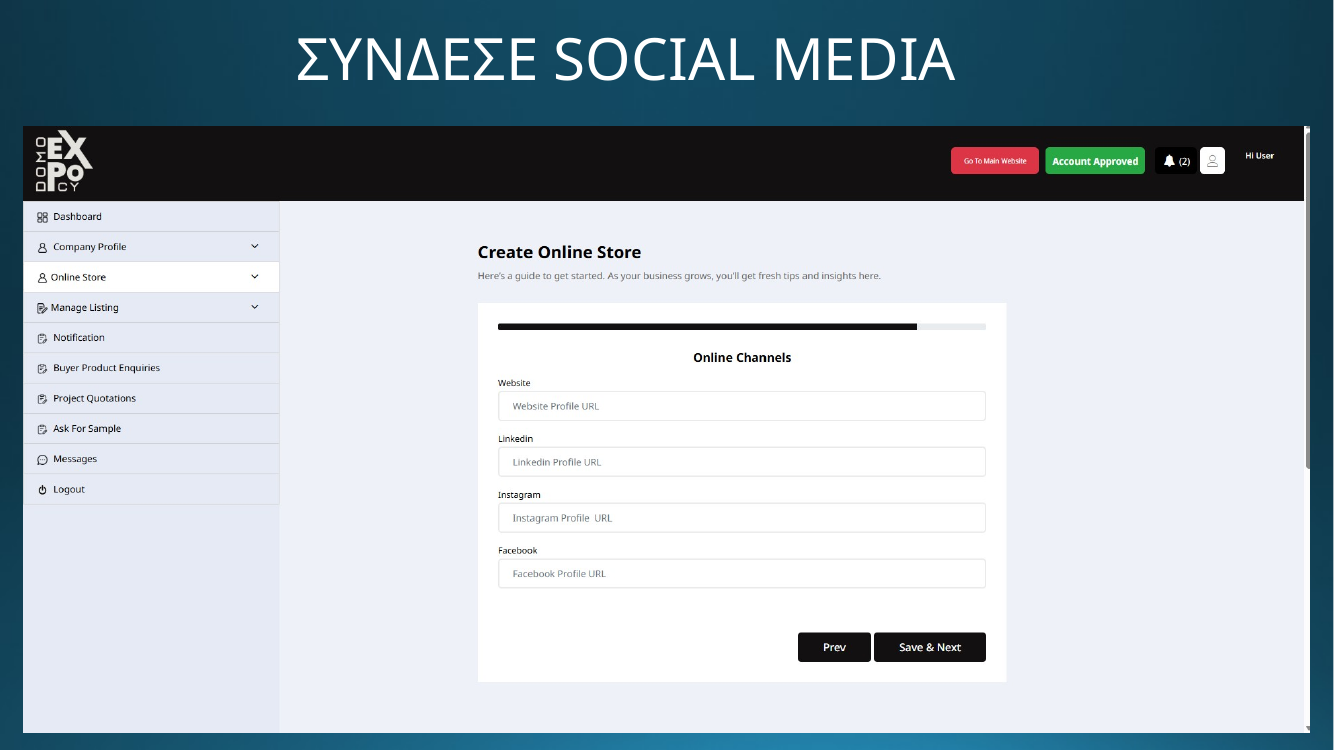Click the Website field label
This screenshot has height=750, width=1334.
pyautogui.click(x=514, y=383)
